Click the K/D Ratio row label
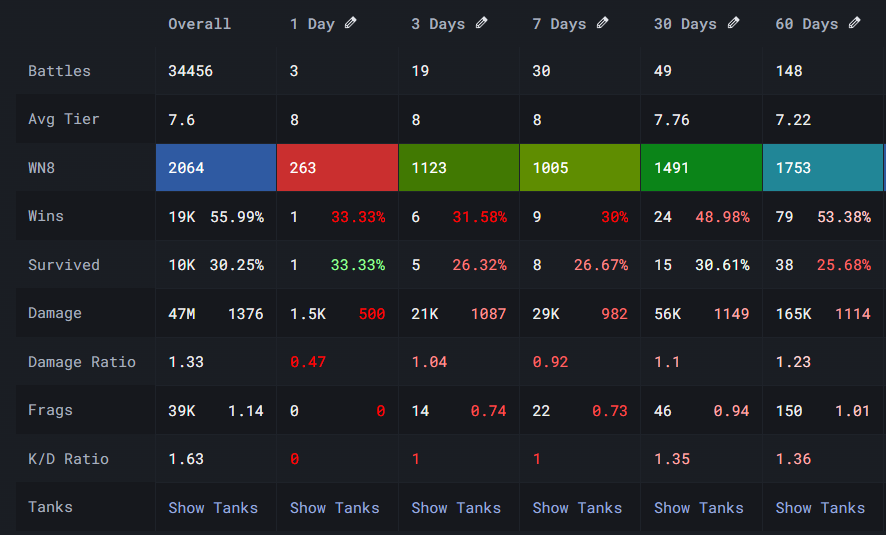 pyautogui.click(x=69, y=459)
